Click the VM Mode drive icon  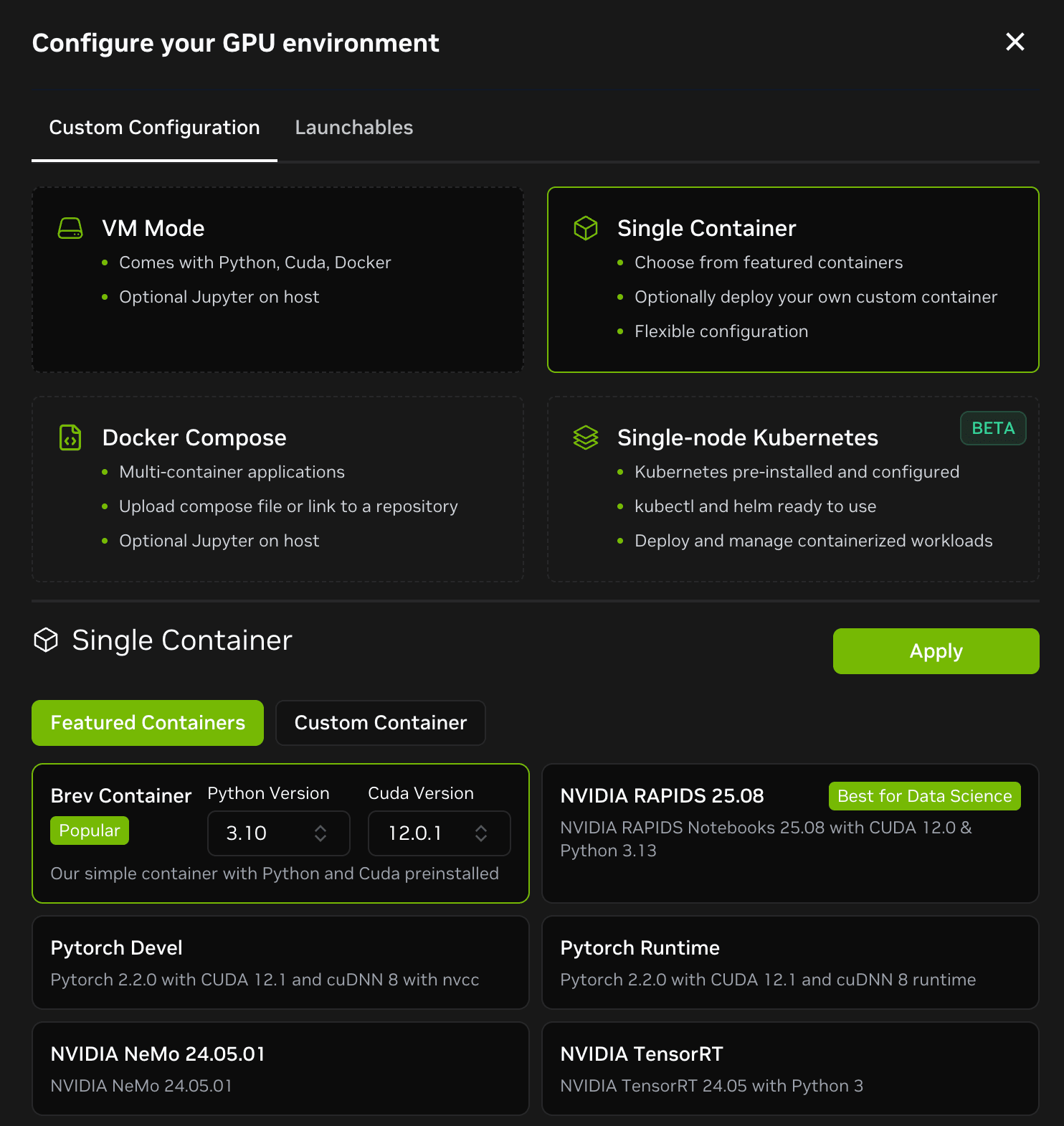pyautogui.click(x=70, y=229)
